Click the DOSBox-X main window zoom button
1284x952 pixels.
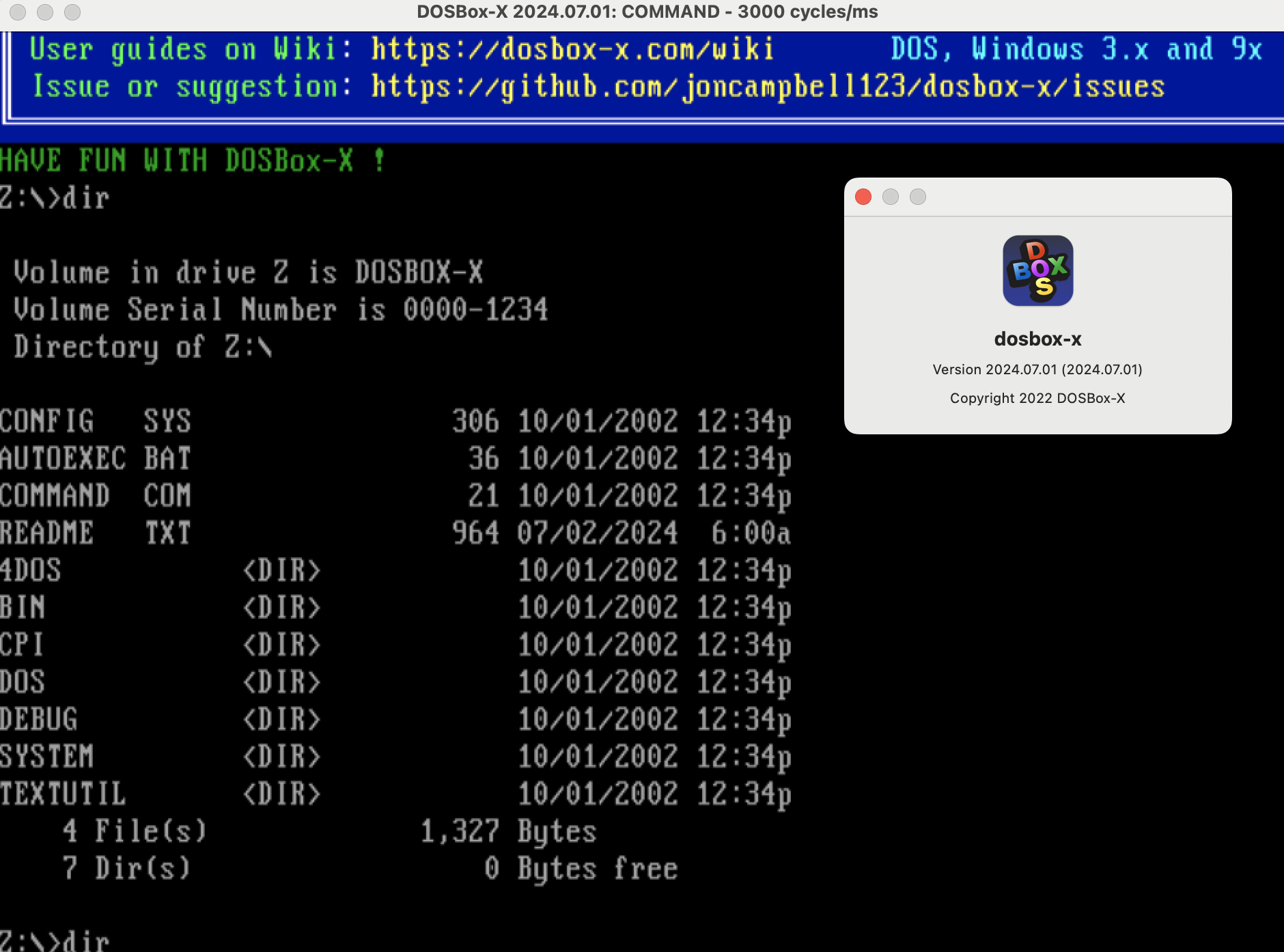72,12
